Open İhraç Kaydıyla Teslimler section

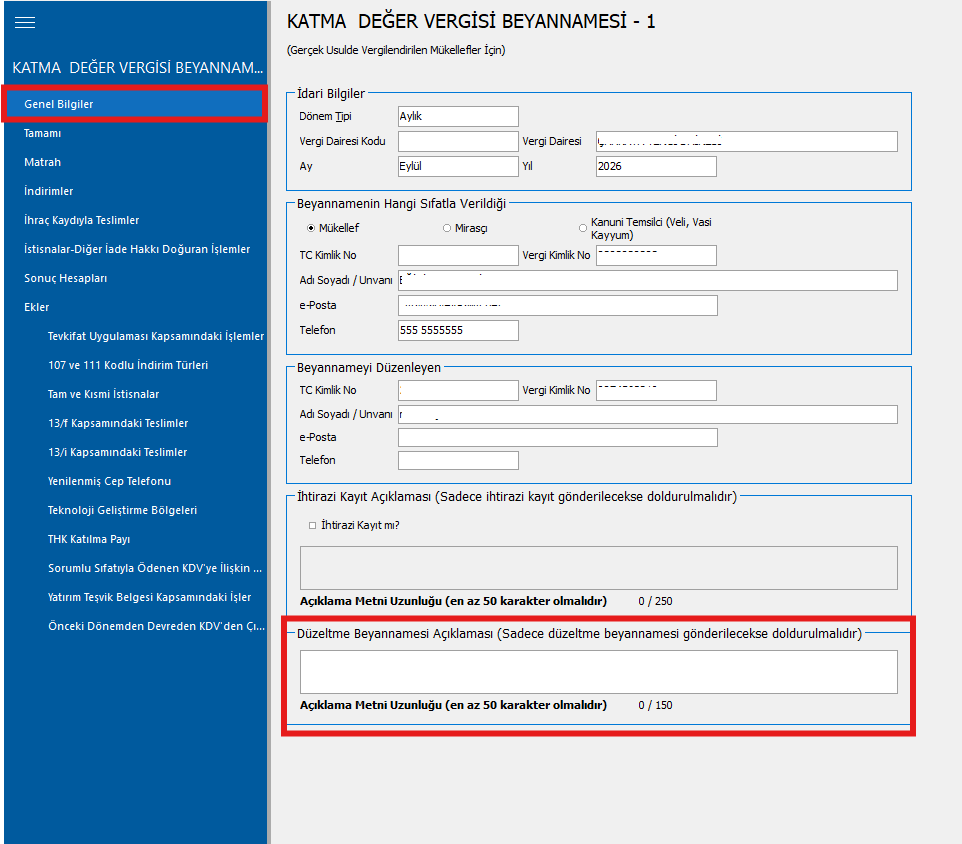(82, 220)
